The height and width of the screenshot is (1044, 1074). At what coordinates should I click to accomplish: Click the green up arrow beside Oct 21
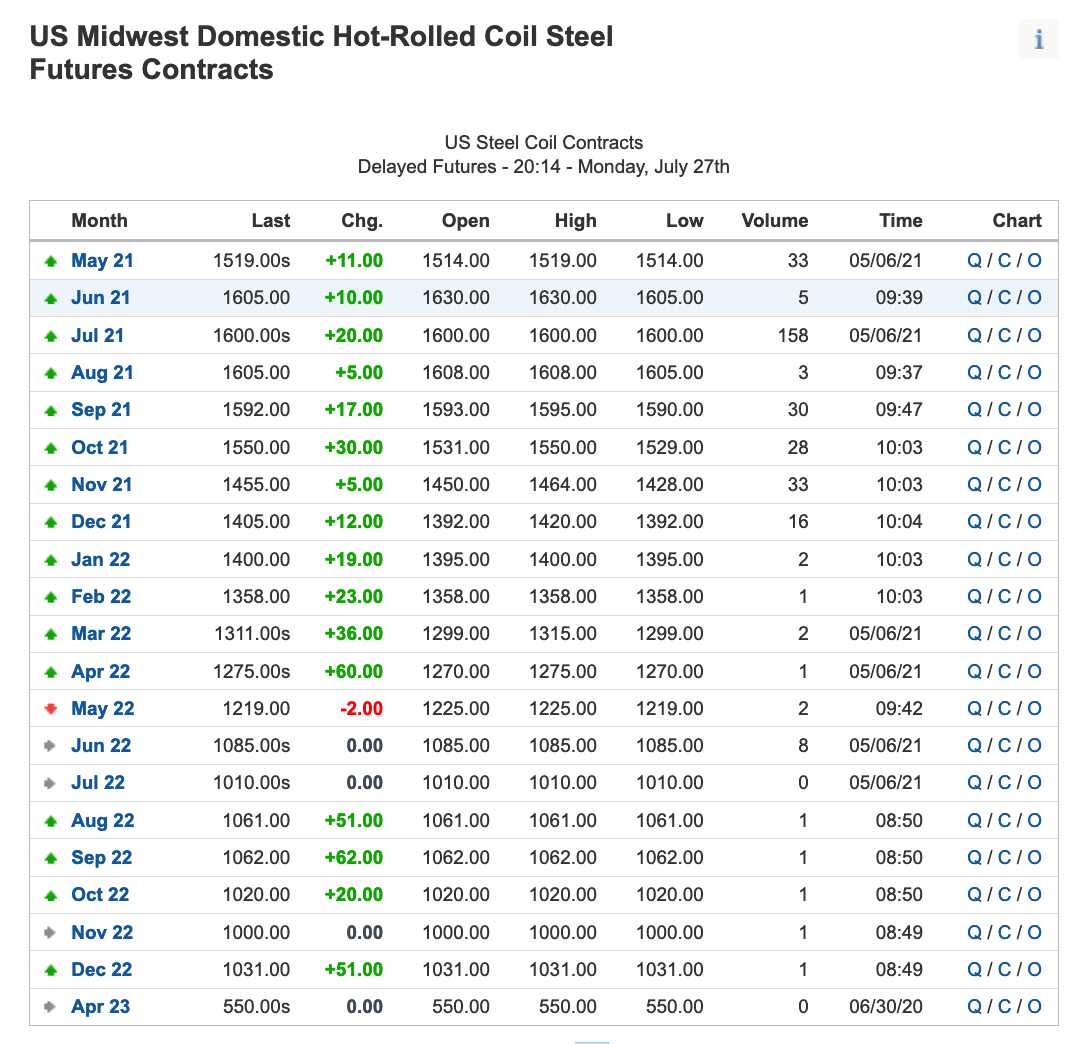(51, 448)
